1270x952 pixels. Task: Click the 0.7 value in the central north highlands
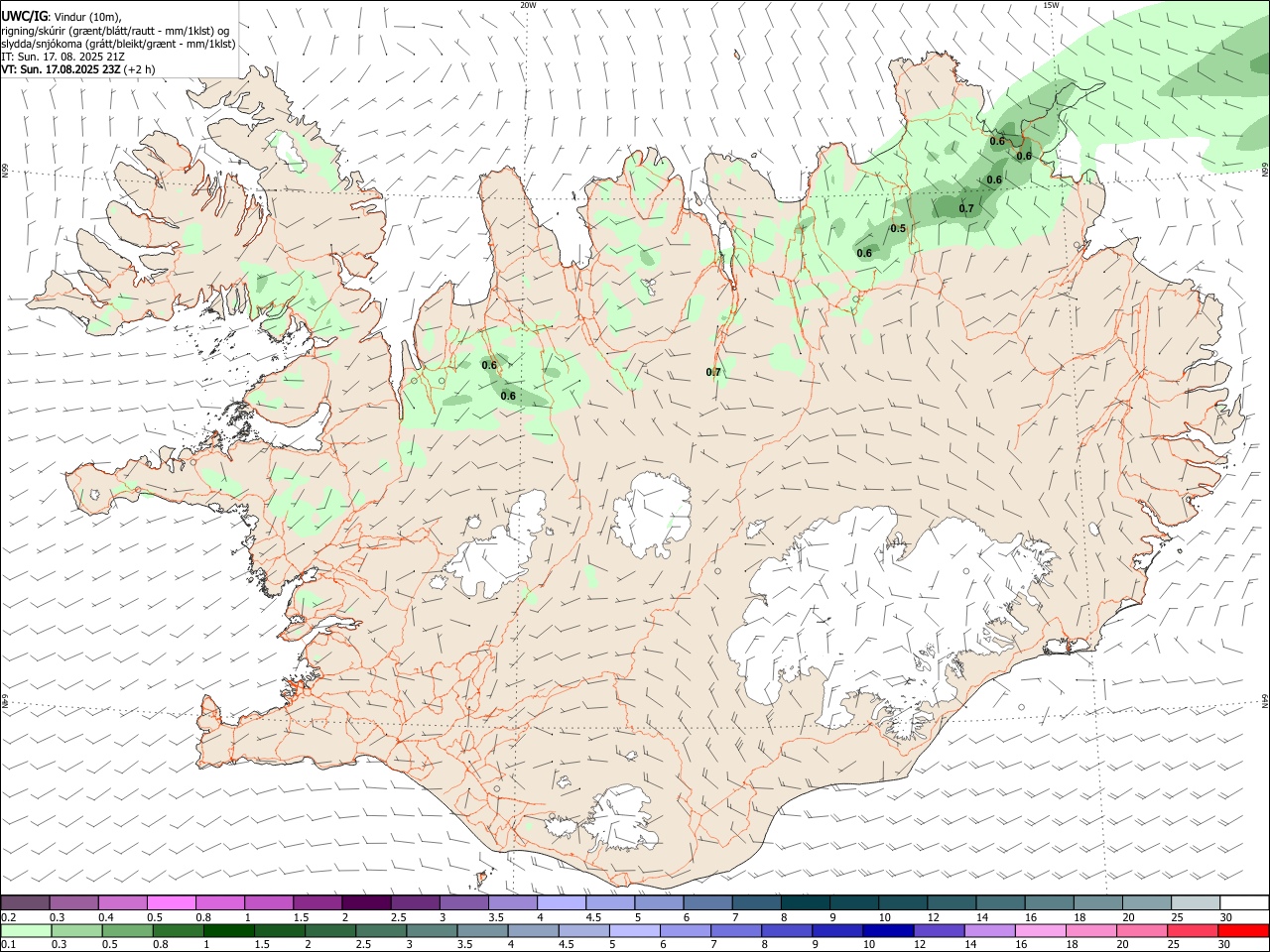click(713, 372)
